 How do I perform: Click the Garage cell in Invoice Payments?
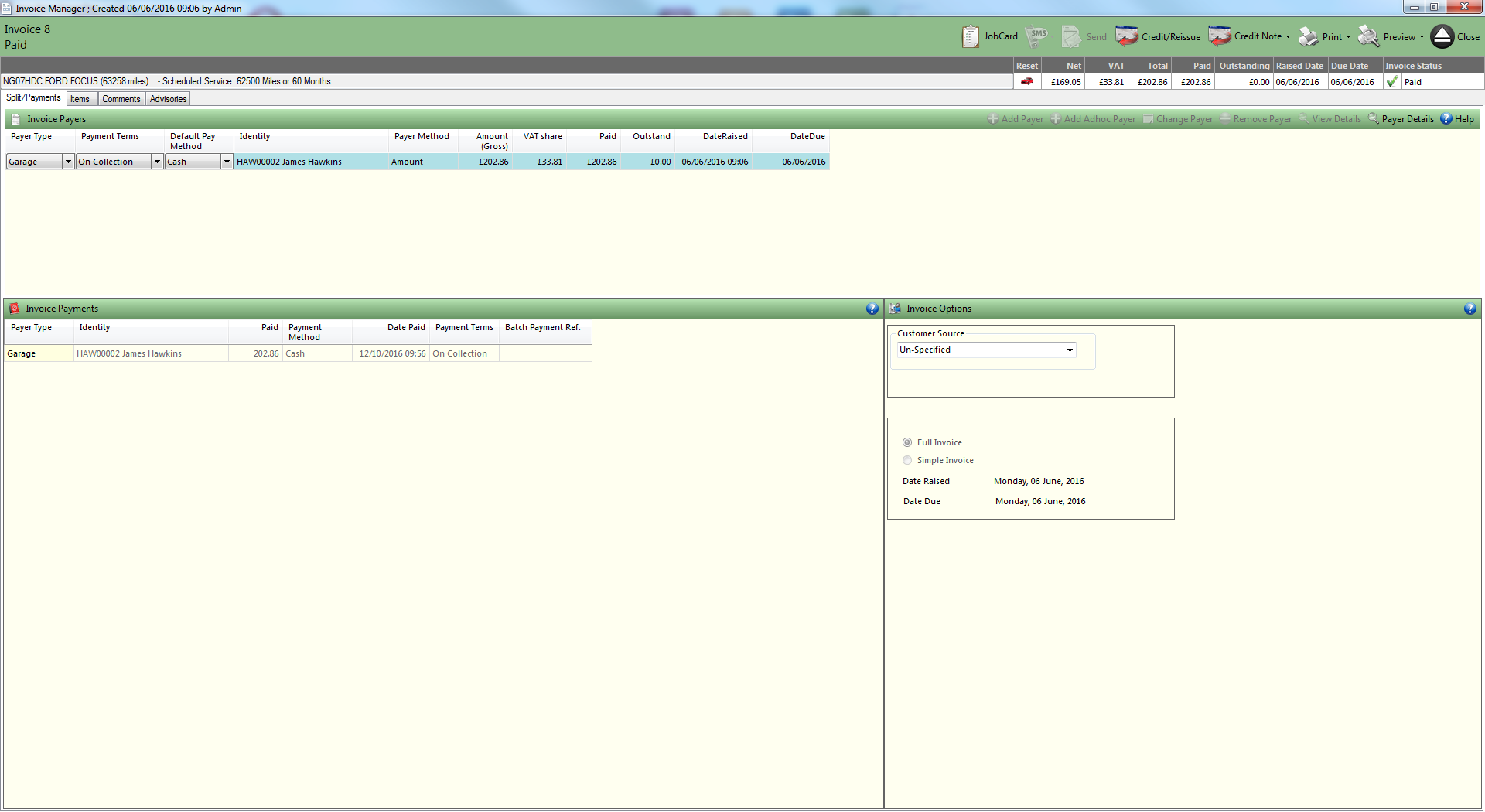pyautogui.click(x=39, y=353)
